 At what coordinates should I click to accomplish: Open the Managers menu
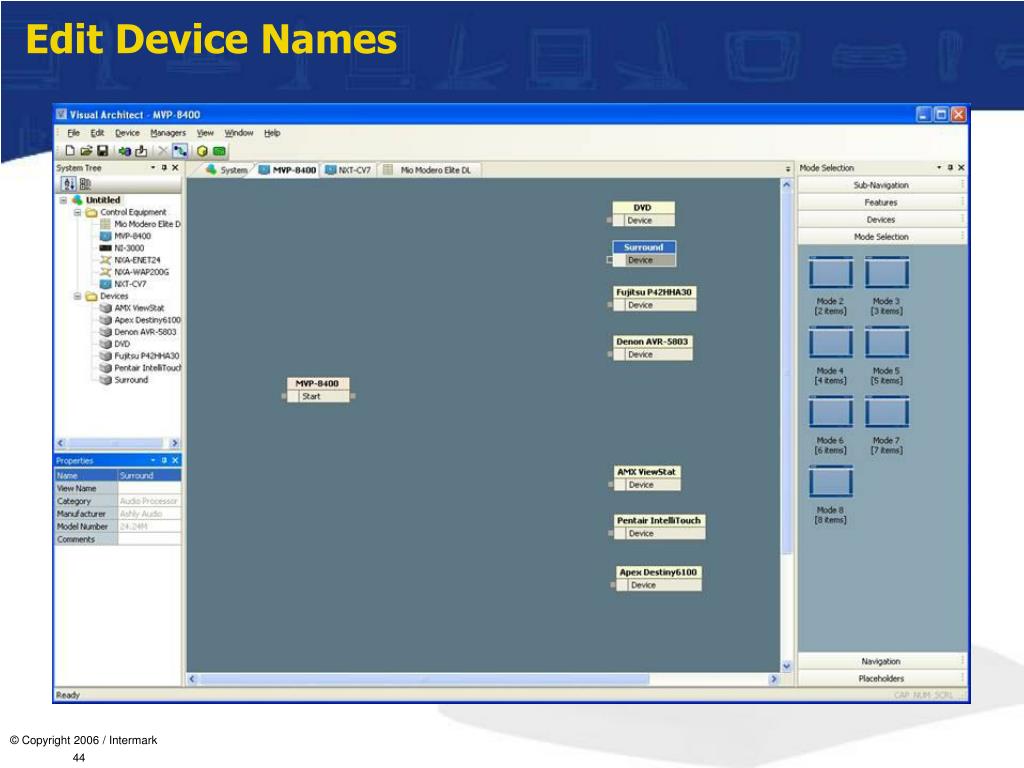[x=168, y=133]
